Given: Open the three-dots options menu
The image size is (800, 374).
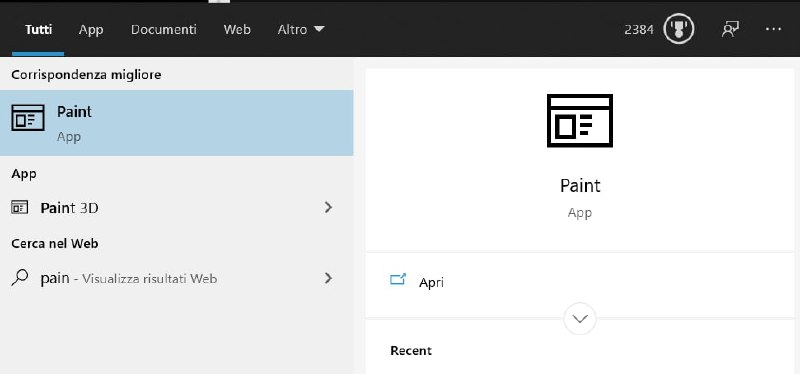Looking at the screenshot, I should coord(773,29).
